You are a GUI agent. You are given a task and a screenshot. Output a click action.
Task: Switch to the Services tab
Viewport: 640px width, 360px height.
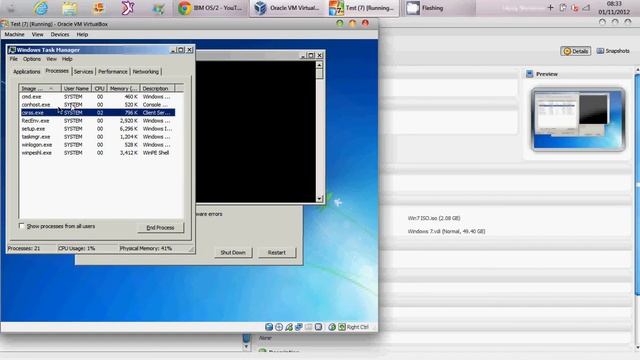(83, 72)
